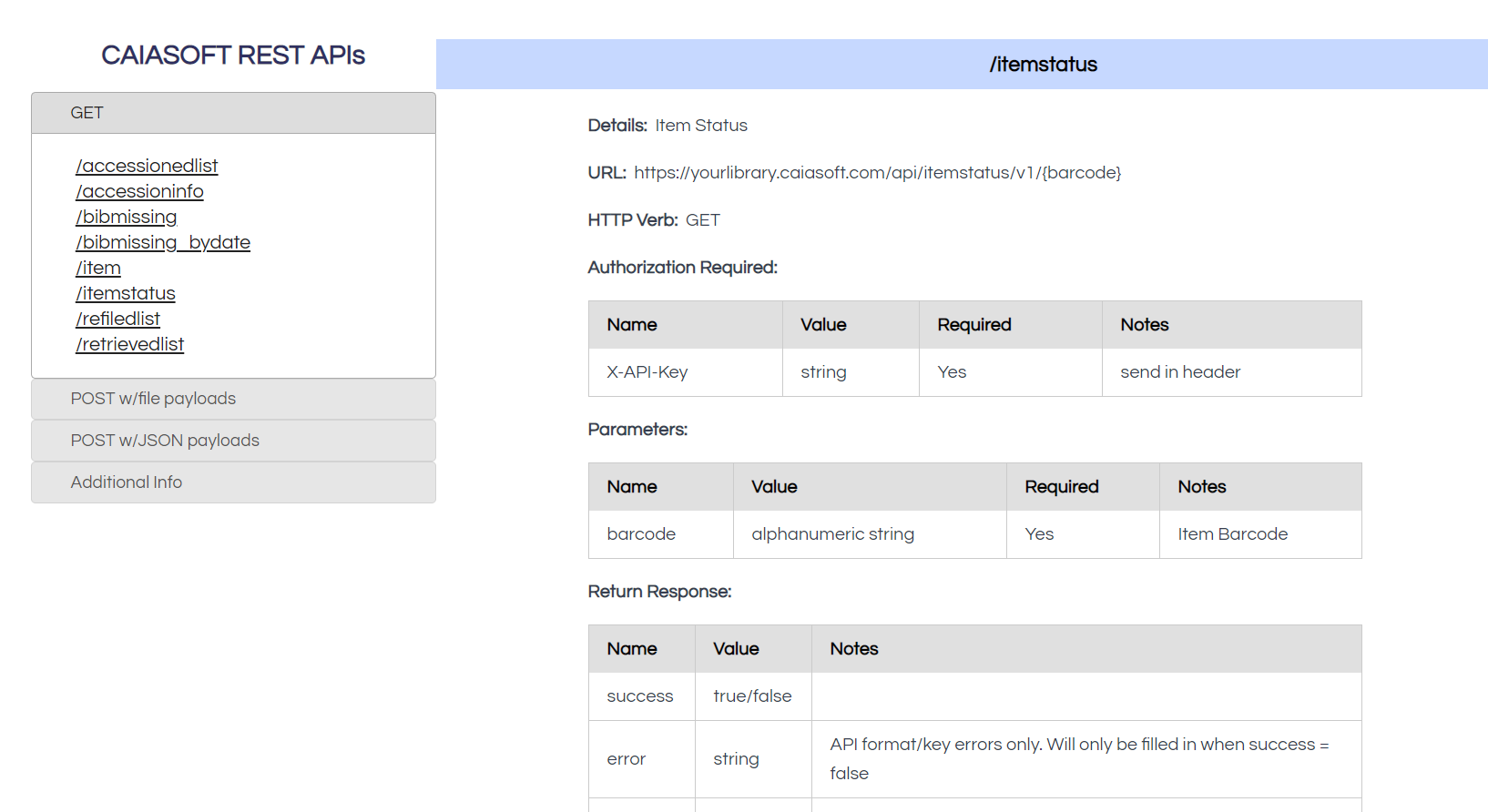This screenshot has height=812, width=1488.
Task: Expand the Additional Info section
Action: pos(233,482)
